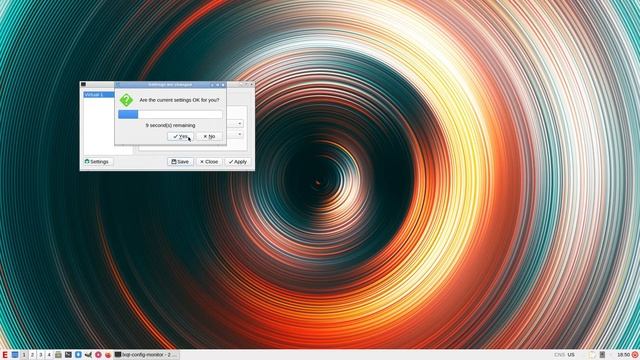Open the red E start menu

(5, 355)
